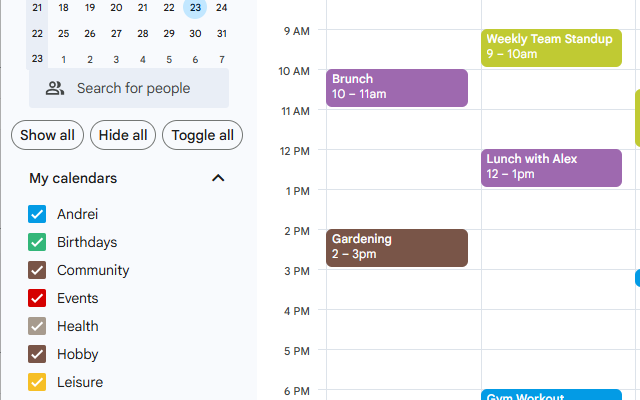Disable the Hobby calendar checkbox
This screenshot has width=640, height=400.
(37, 354)
